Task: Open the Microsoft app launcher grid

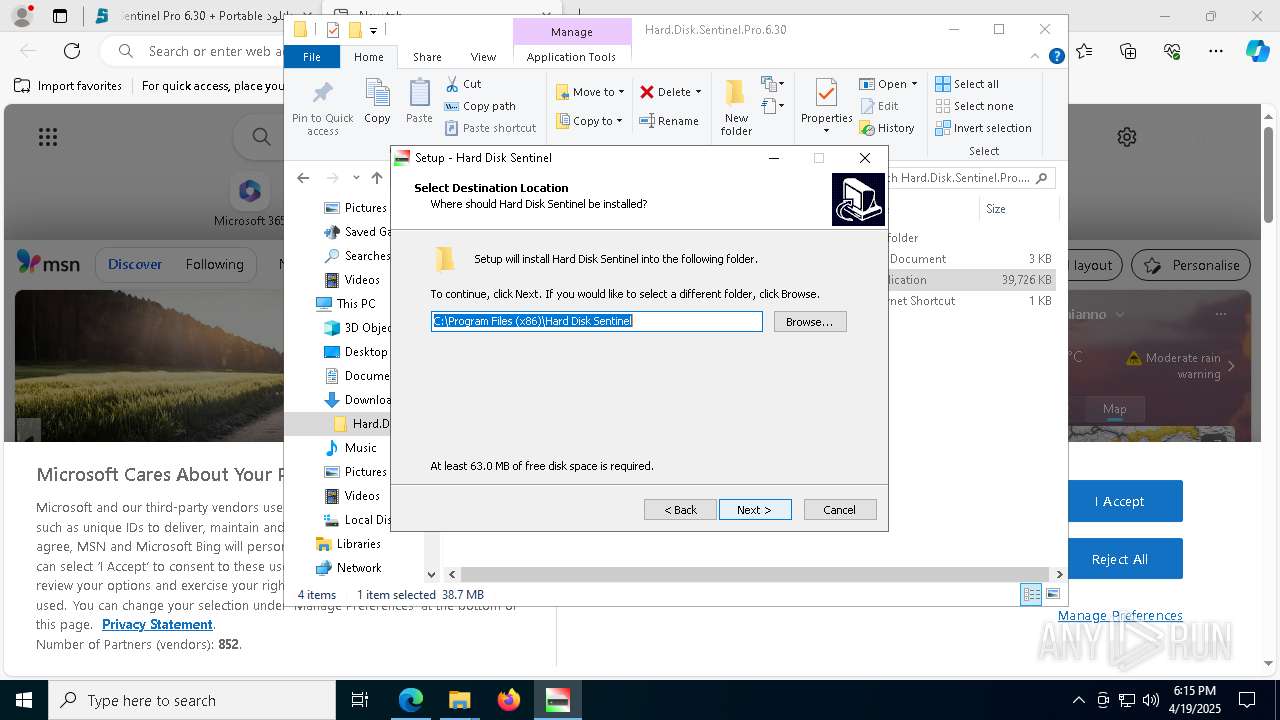Action: point(47,137)
